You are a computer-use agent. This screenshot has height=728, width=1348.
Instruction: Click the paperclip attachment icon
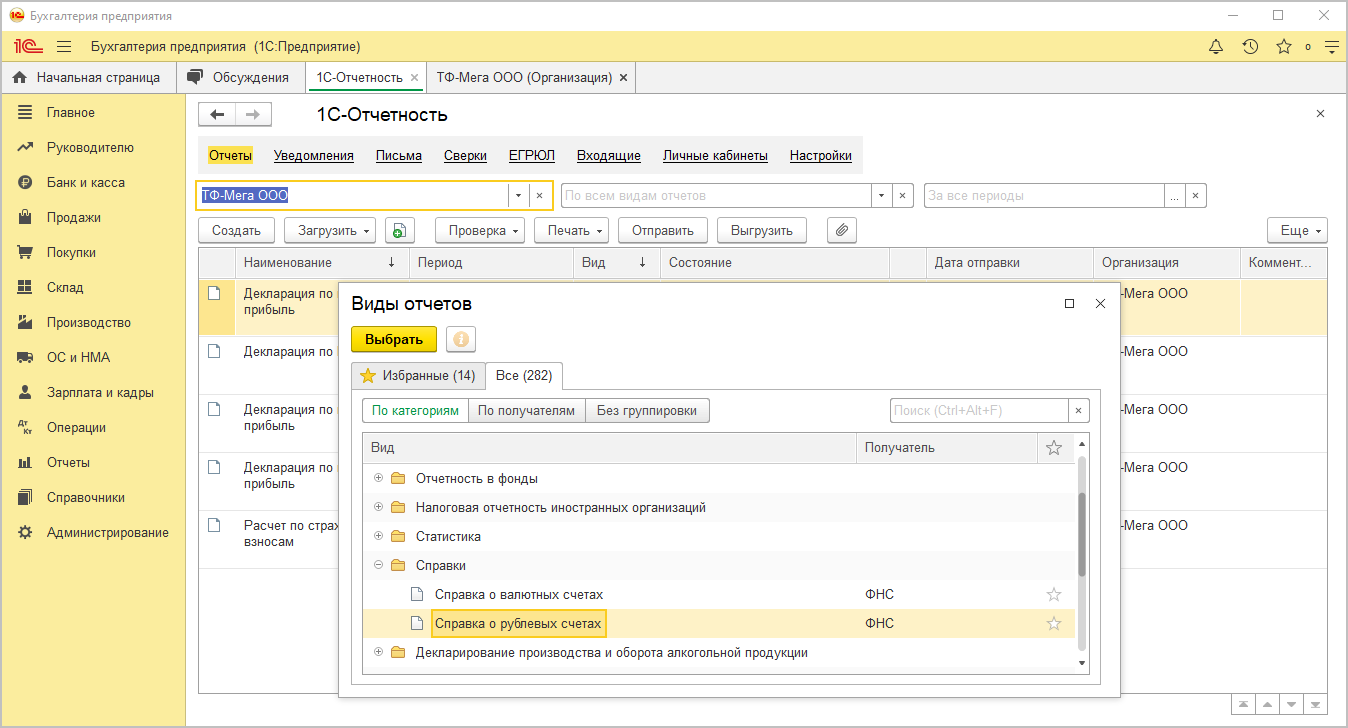pos(842,231)
